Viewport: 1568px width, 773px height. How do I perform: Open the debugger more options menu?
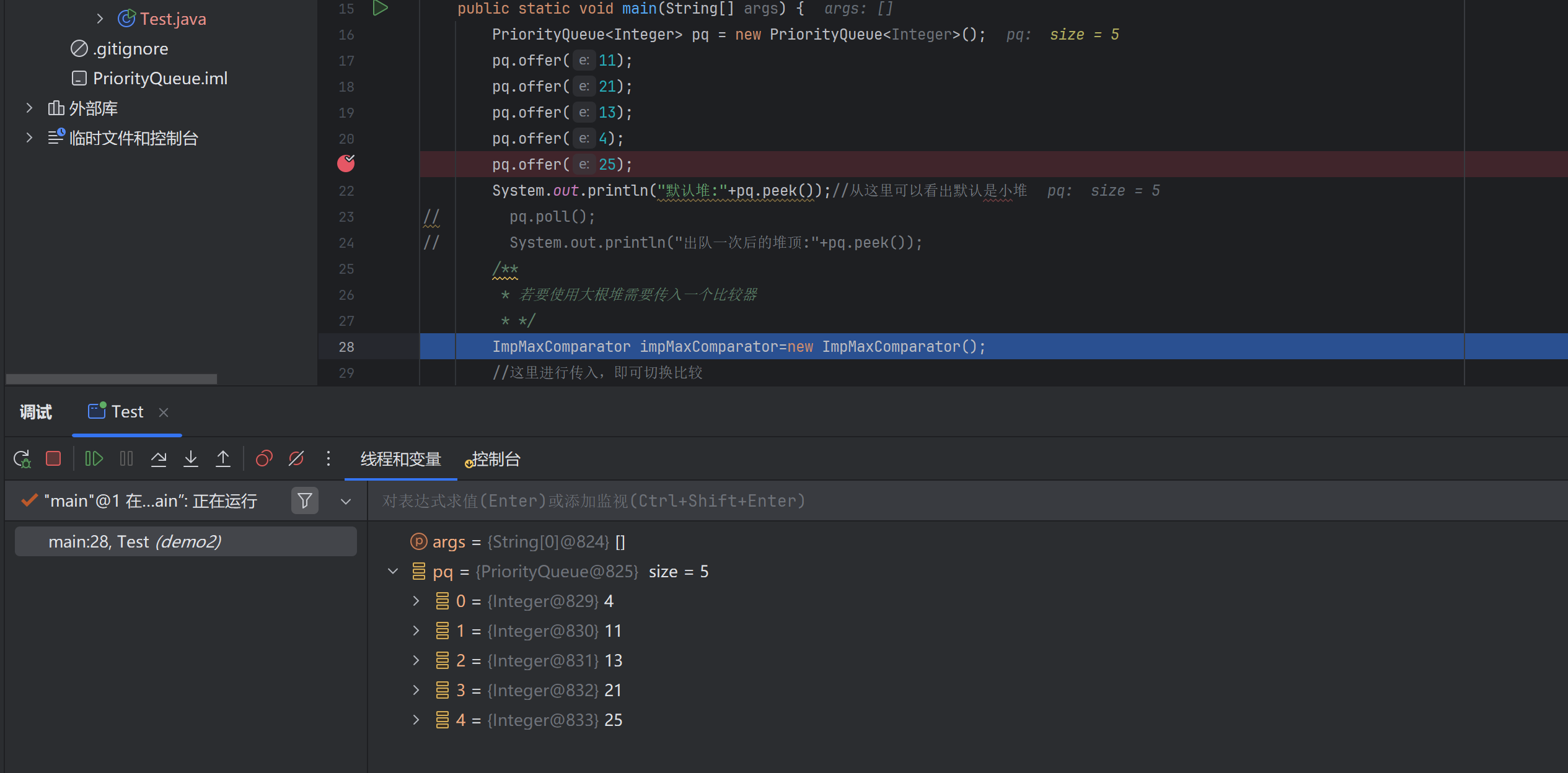328,458
